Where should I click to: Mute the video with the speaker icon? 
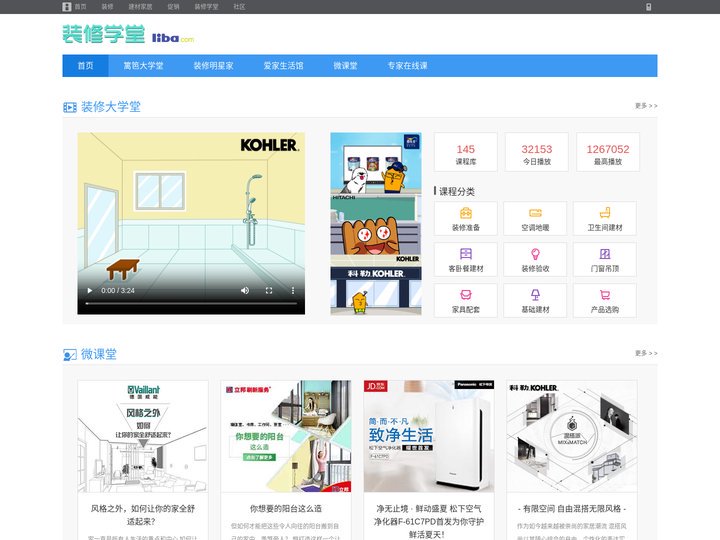click(x=245, y=291)
